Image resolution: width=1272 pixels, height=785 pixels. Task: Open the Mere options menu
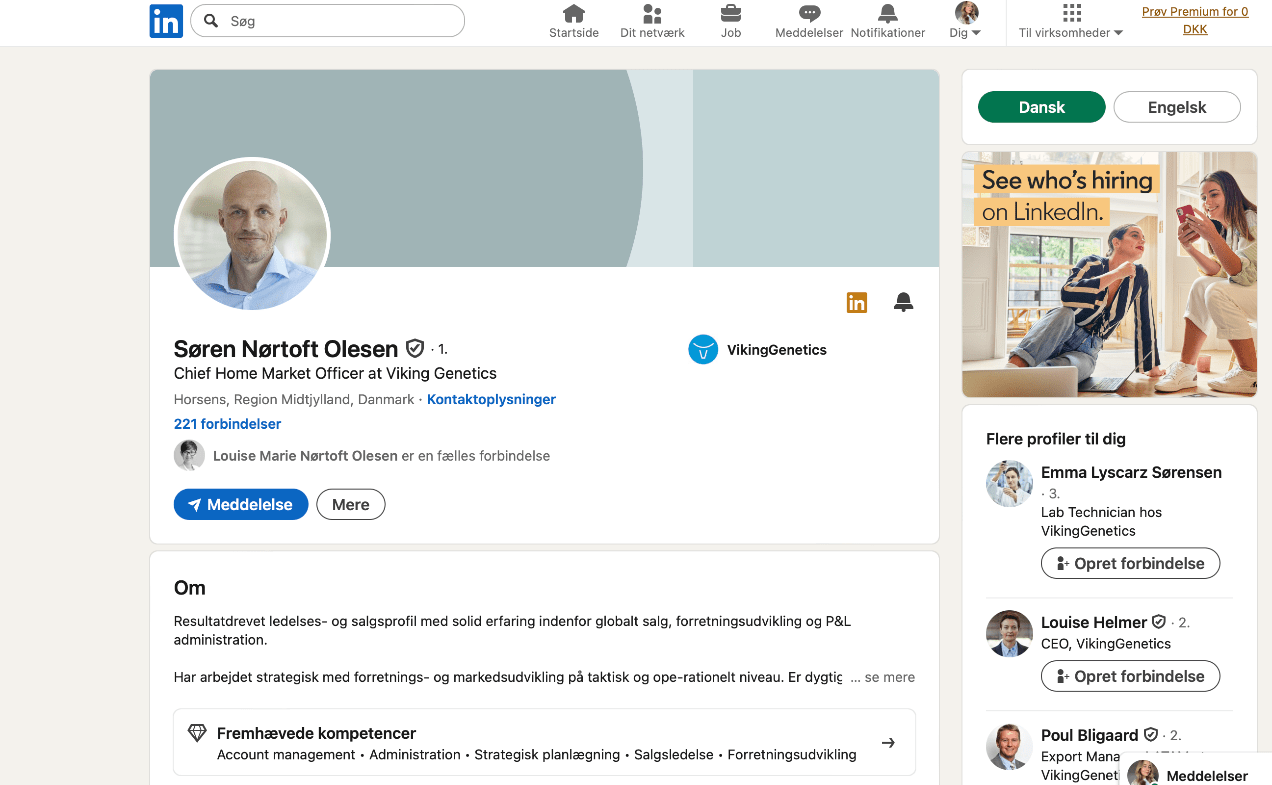350,505
